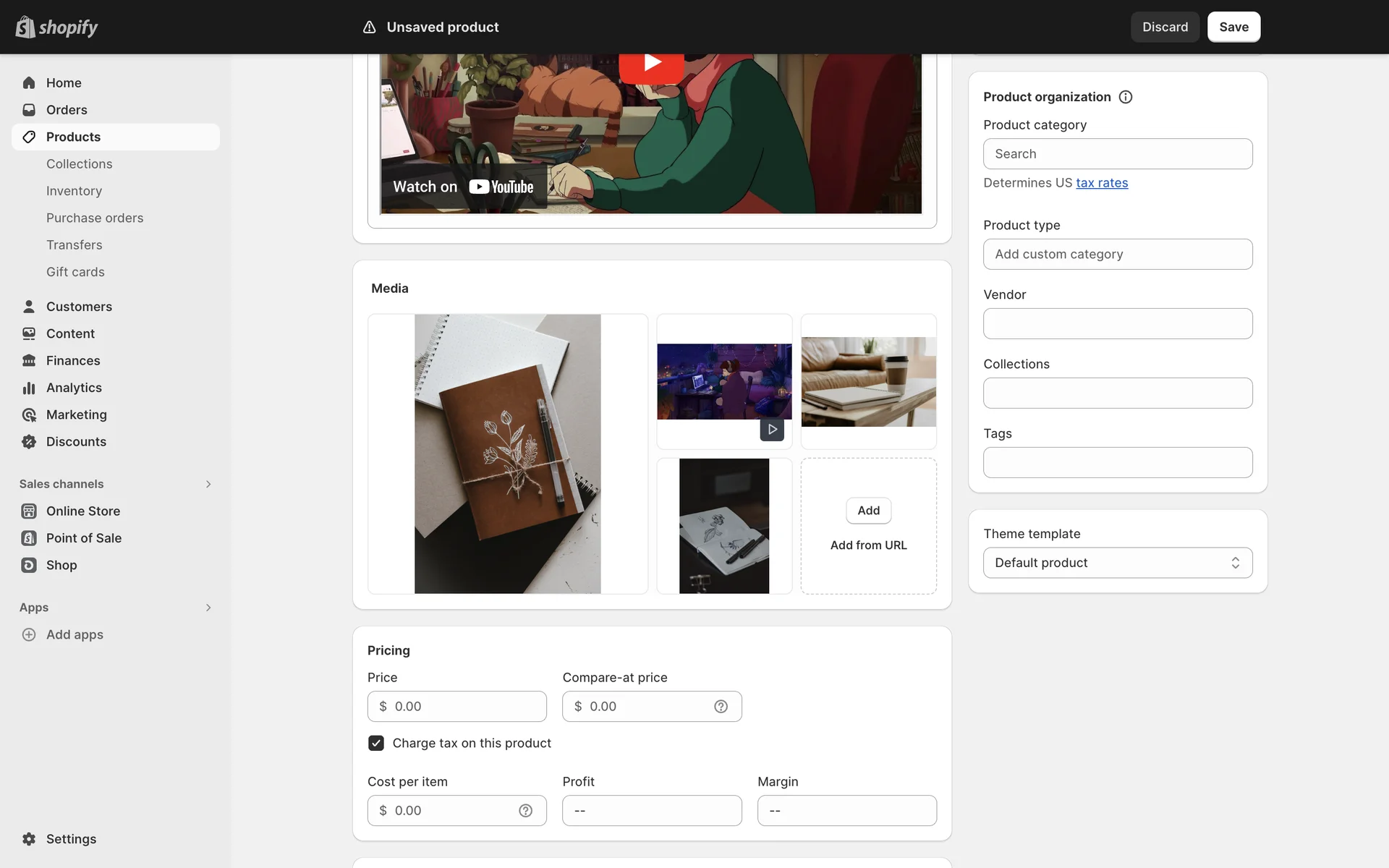Expand the Sales channels section
This screenshot has width=1389, height=868.
click(208, 484)
